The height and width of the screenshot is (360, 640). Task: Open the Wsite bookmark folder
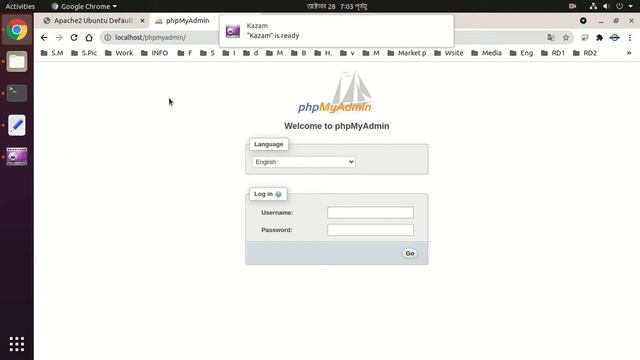(x=449, y=53)
